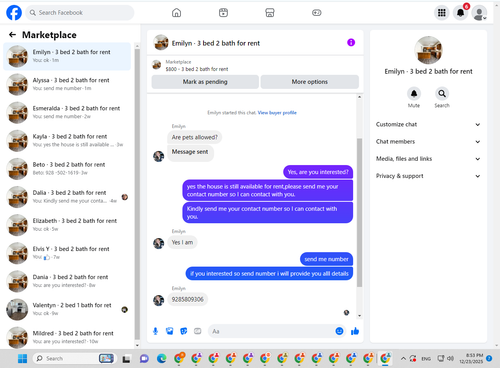Click the 'Are pets allowed?' message
This screenshot has height=368, width=500.
click(x=195, y=137)
